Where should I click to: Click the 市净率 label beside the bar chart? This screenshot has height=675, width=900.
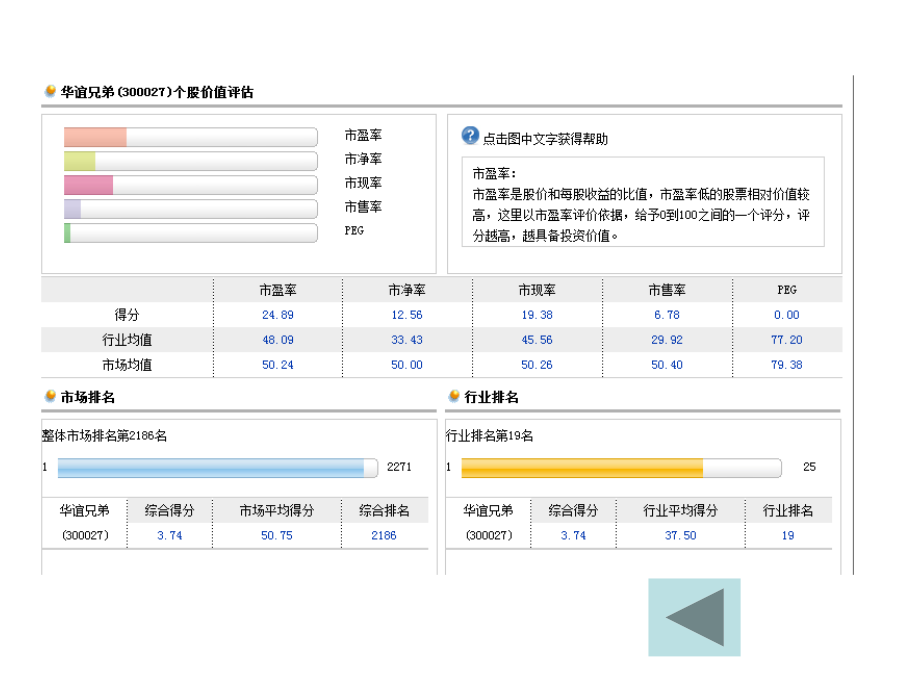363,159
